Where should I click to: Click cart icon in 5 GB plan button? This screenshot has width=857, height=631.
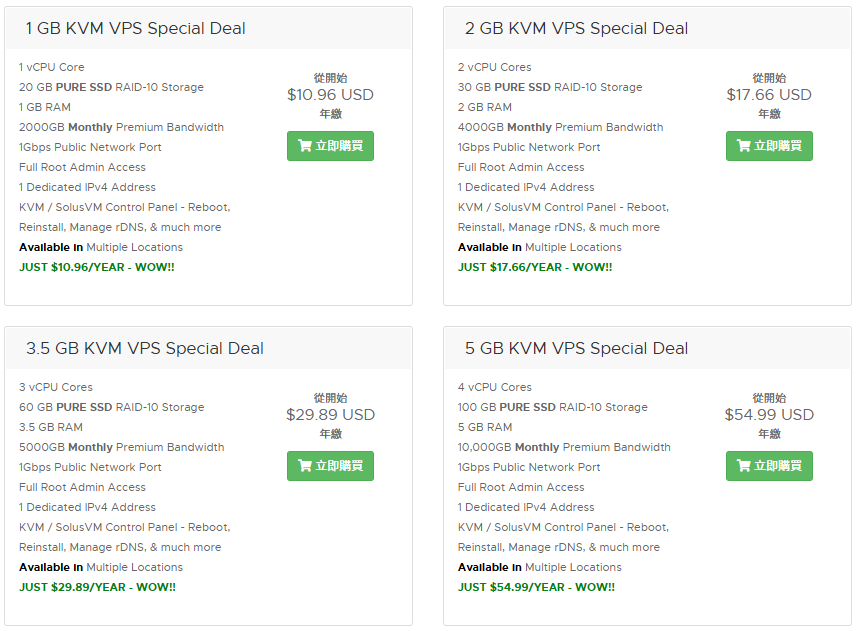point(743,465)
